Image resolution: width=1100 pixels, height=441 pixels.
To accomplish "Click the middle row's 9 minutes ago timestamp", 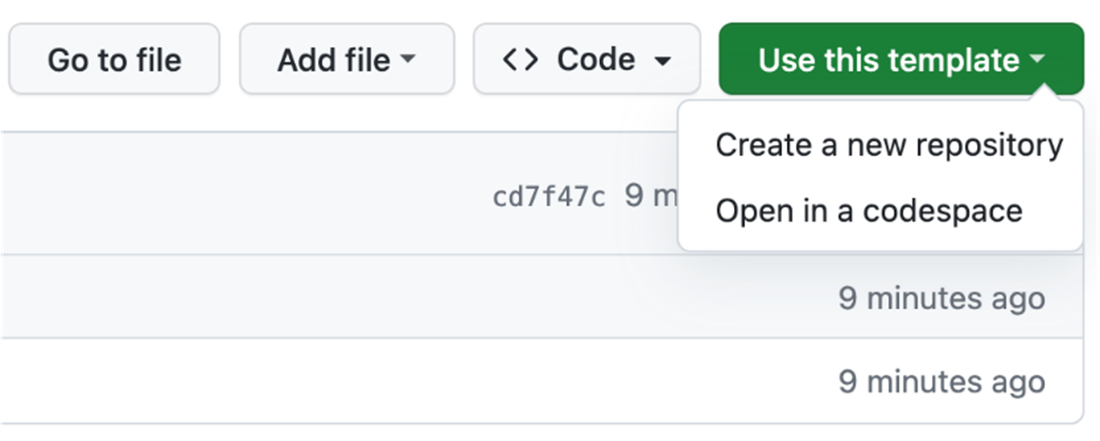I will 942,298.
